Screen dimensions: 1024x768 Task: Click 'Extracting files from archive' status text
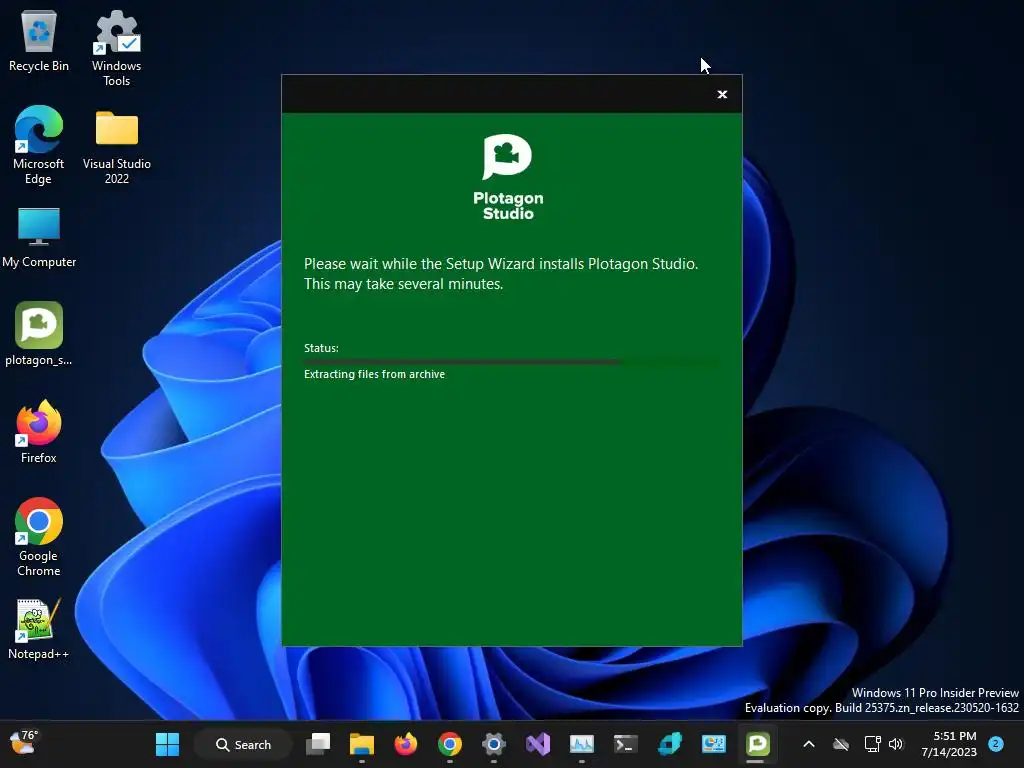click(374, 374)
